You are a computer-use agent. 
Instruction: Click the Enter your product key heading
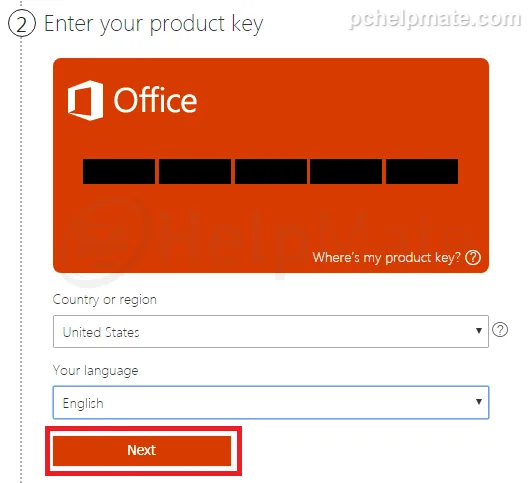click(153, 24)
